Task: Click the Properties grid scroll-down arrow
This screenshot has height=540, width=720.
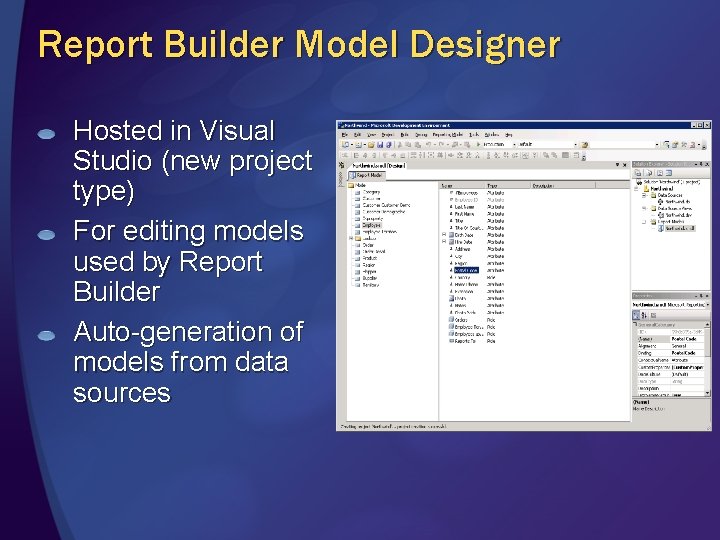Action: click(708, 393)
